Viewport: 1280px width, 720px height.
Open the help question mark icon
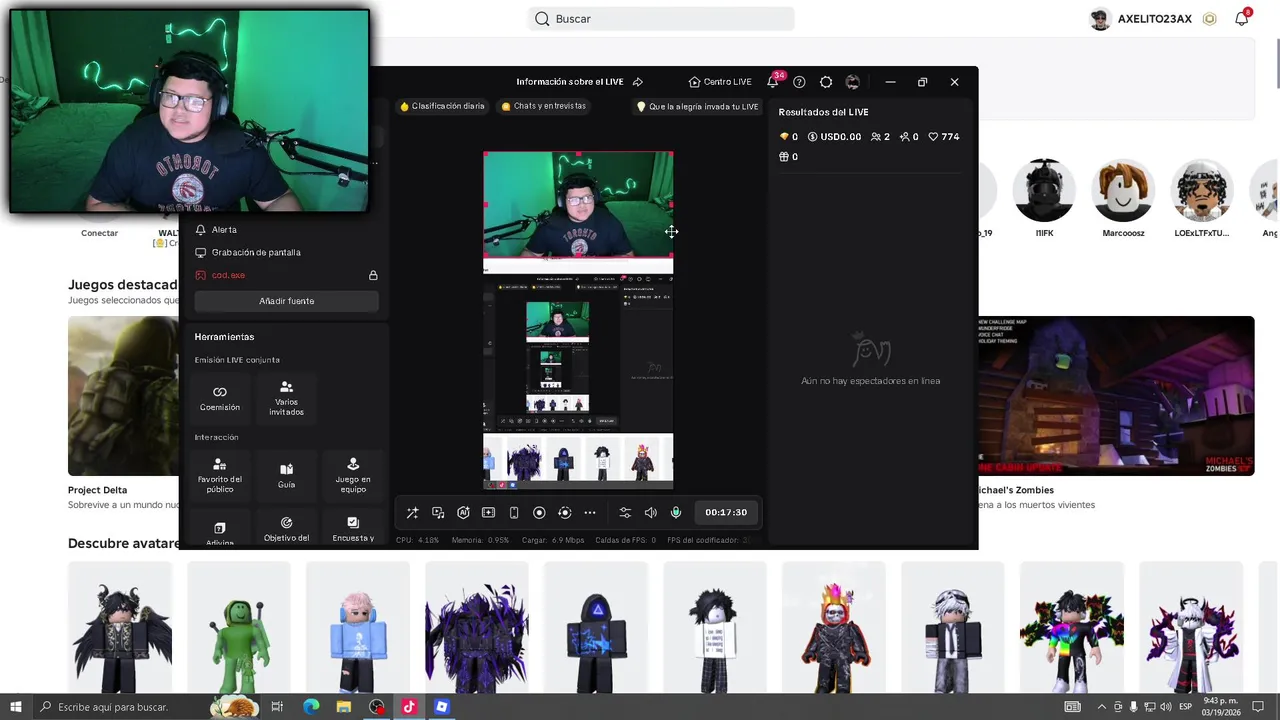pyautogui.click(x=799, y=82)
